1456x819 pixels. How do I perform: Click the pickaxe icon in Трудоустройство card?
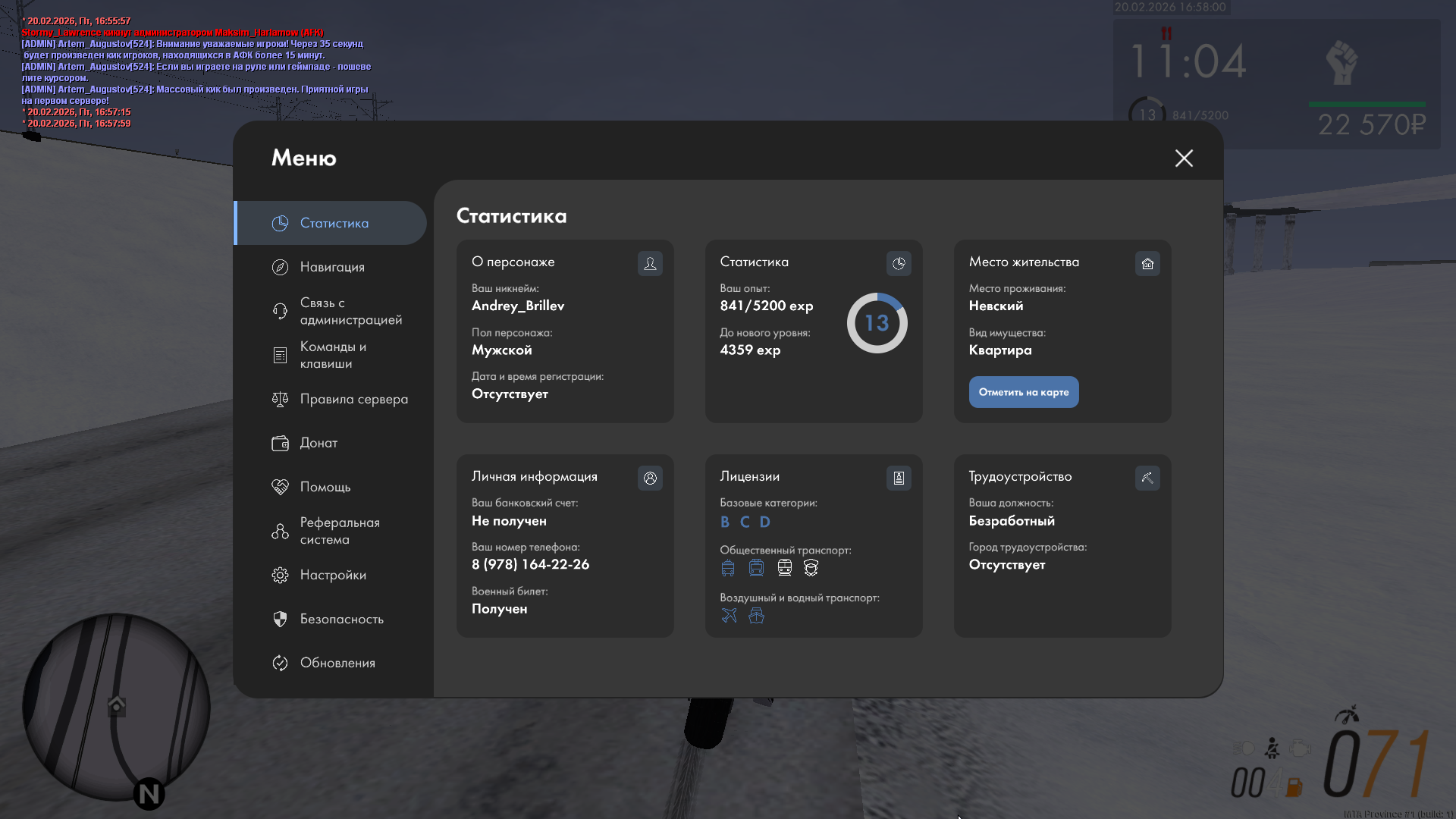[x=1147, y=478]
